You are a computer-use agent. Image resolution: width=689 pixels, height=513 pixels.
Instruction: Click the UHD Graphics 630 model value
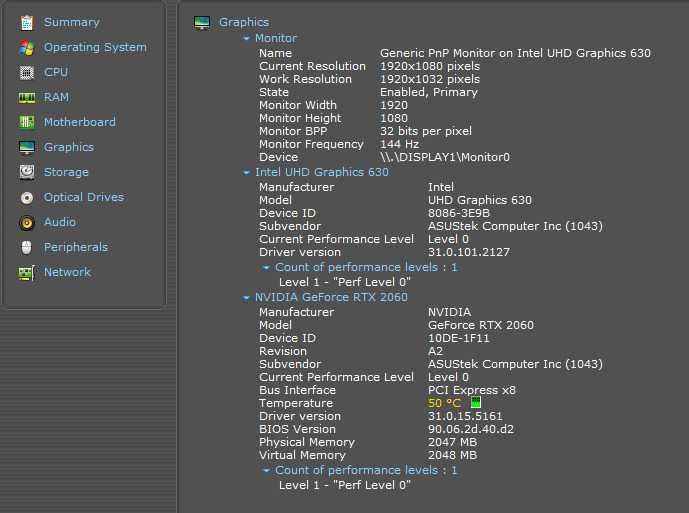[480, 200]
